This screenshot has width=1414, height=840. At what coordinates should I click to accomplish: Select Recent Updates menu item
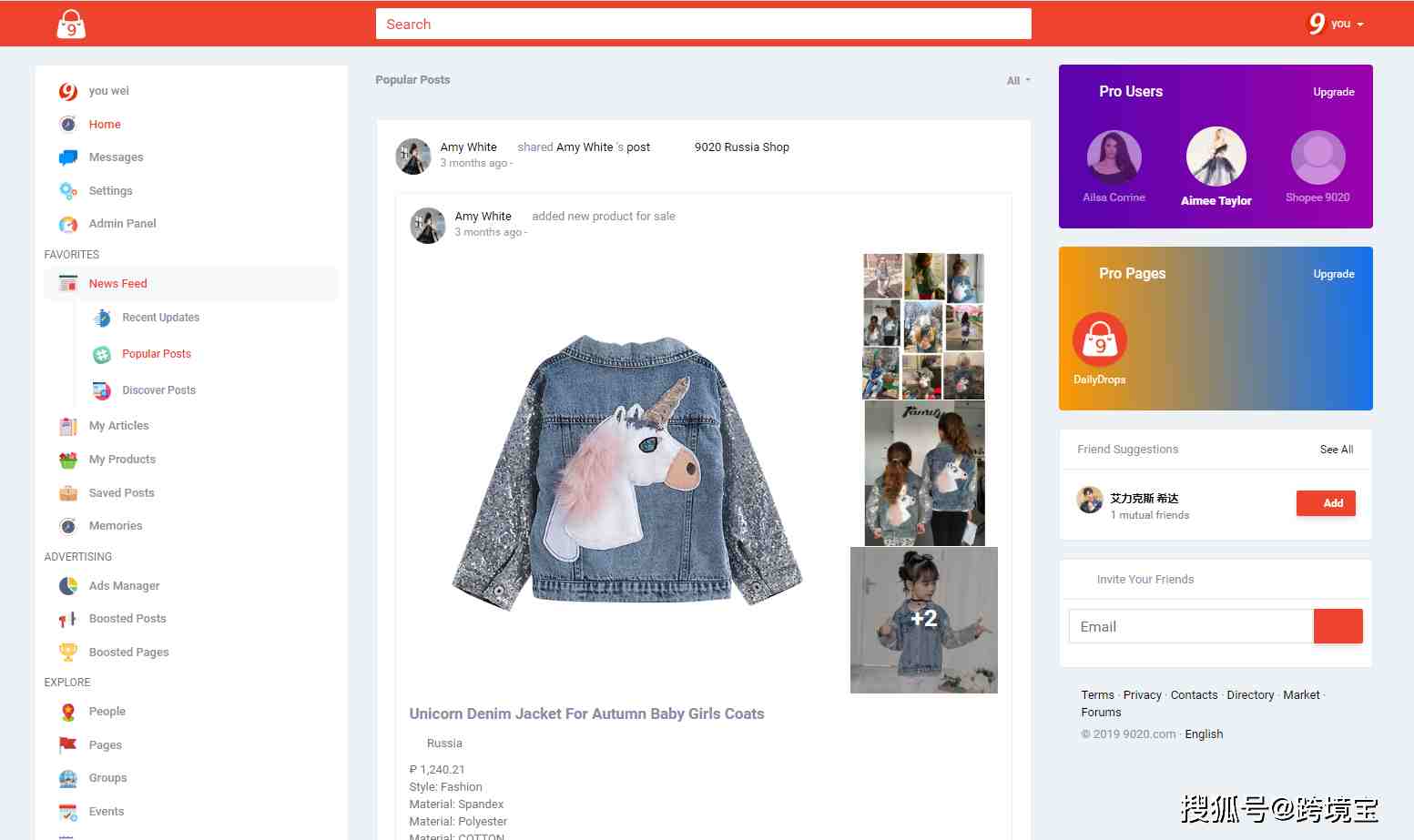point(161,318)
